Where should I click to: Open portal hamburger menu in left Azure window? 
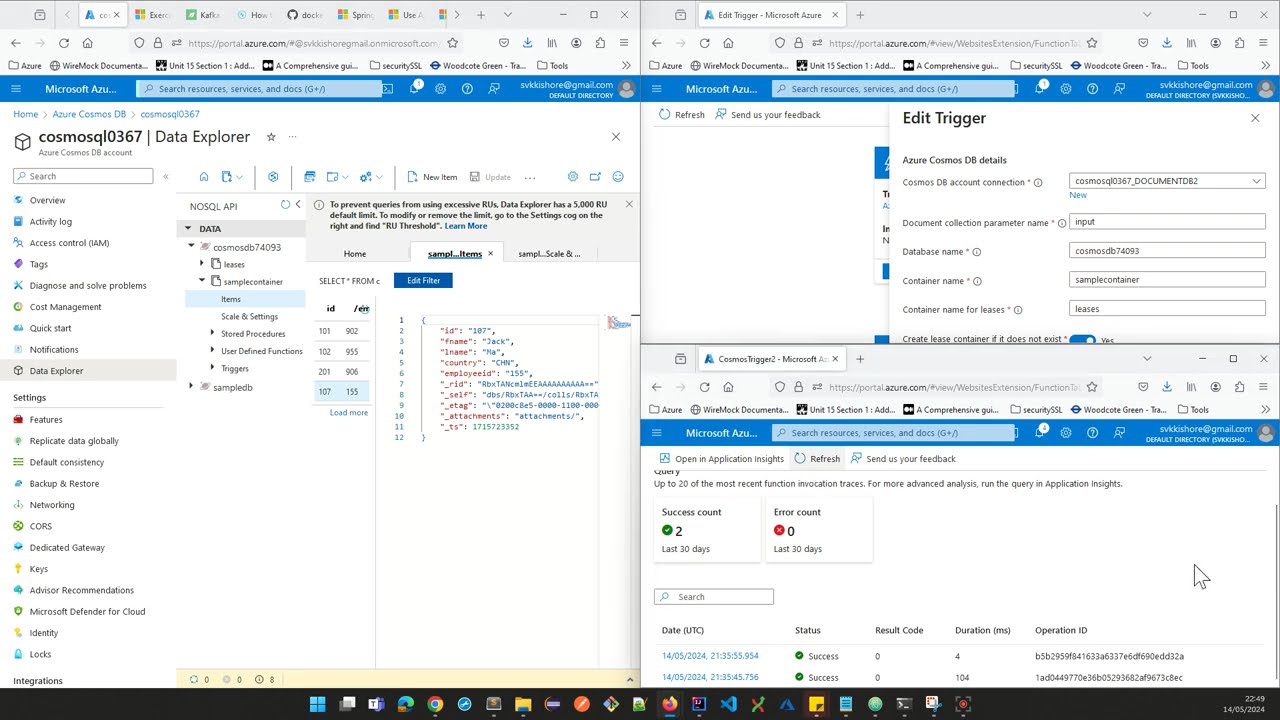16,89
